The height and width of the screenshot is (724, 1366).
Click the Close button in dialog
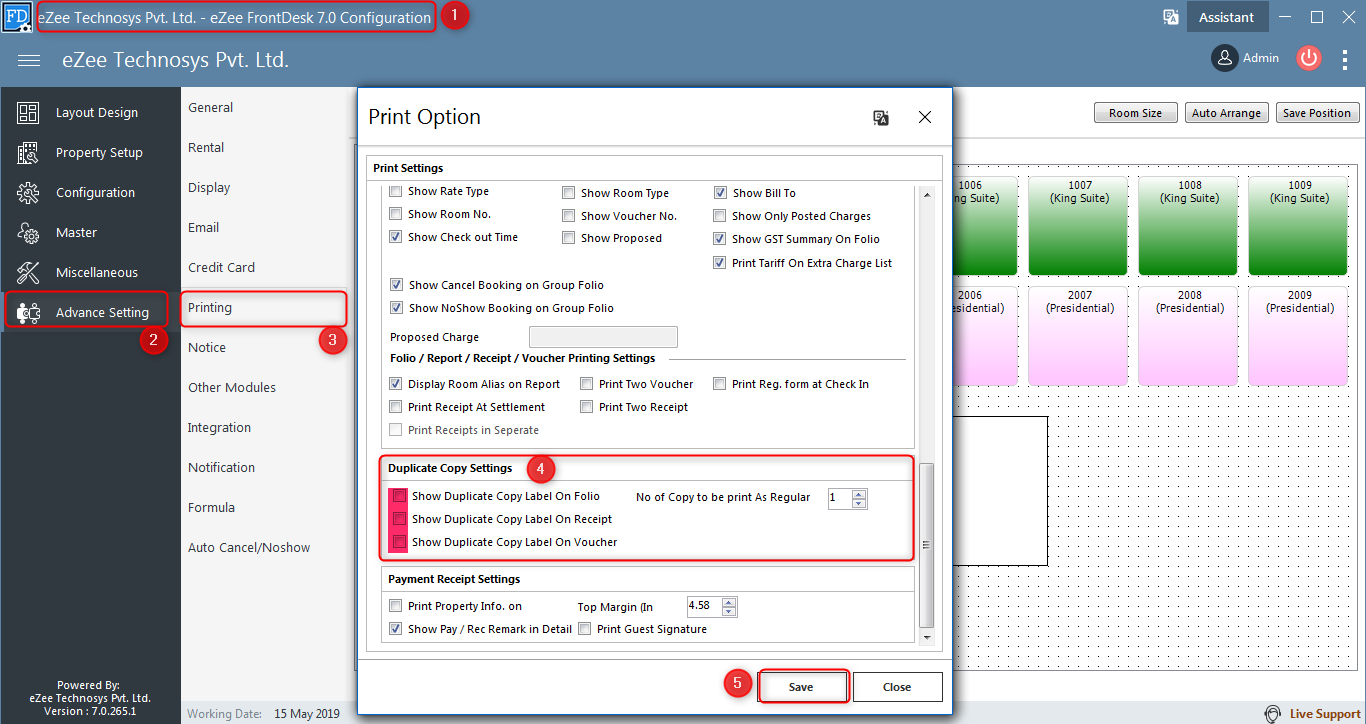(897, 687)
